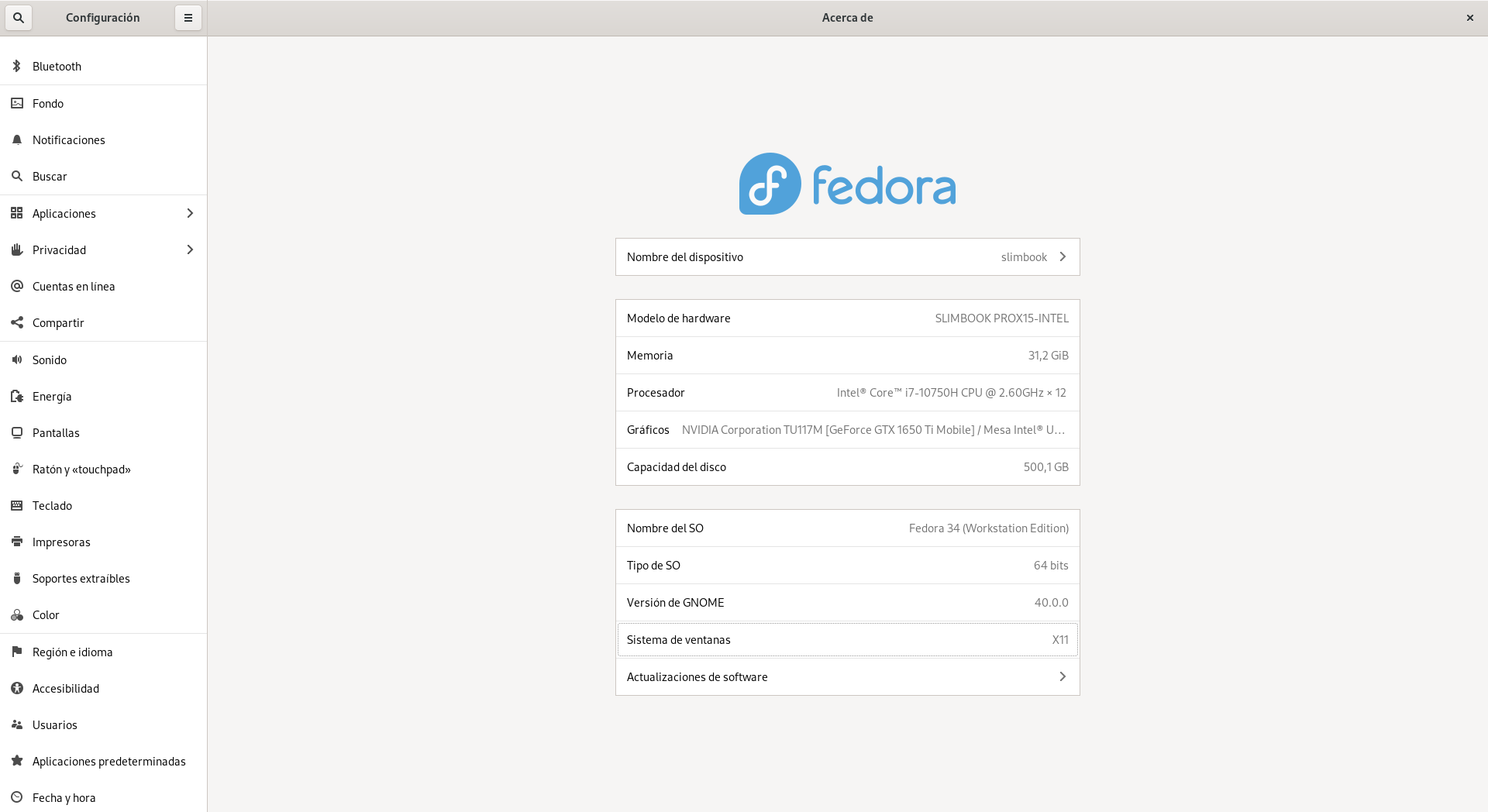Click the X11 windowing system value
The height and width of the screenshot is (812, 1488).
[x=1059, y=640]
